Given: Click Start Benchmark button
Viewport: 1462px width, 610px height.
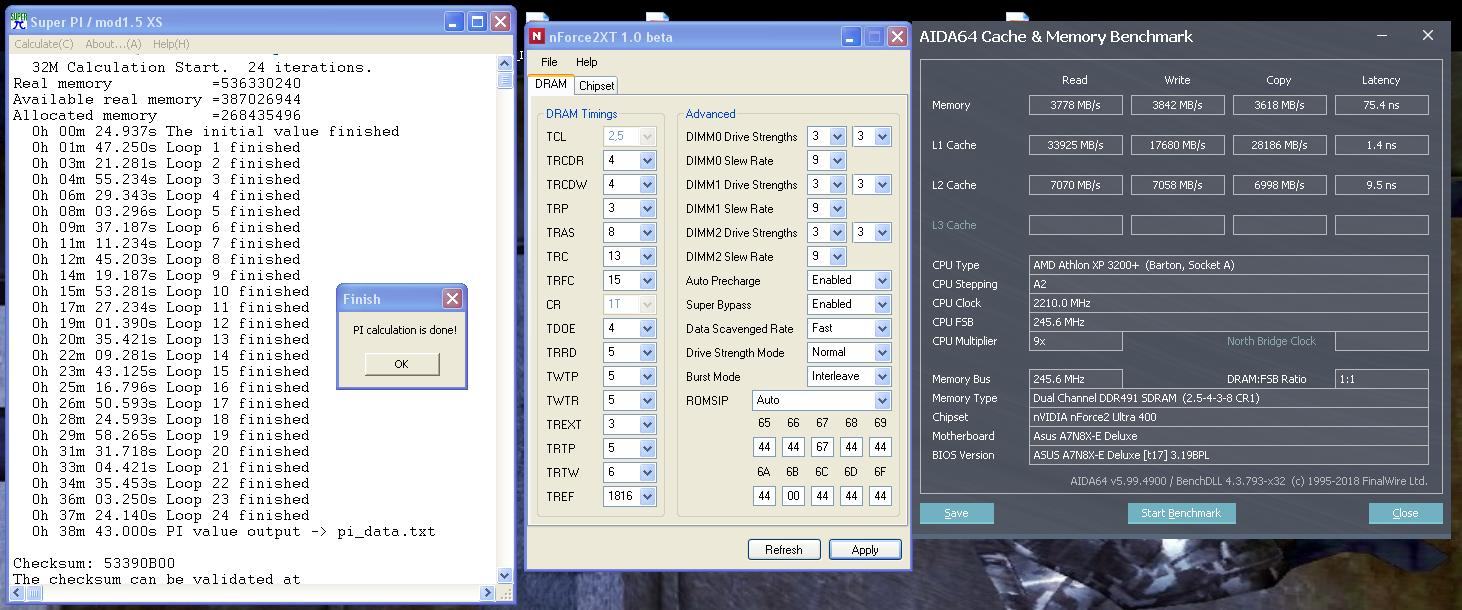Looking at the screenshot, I should click(x=1181, y=513).
